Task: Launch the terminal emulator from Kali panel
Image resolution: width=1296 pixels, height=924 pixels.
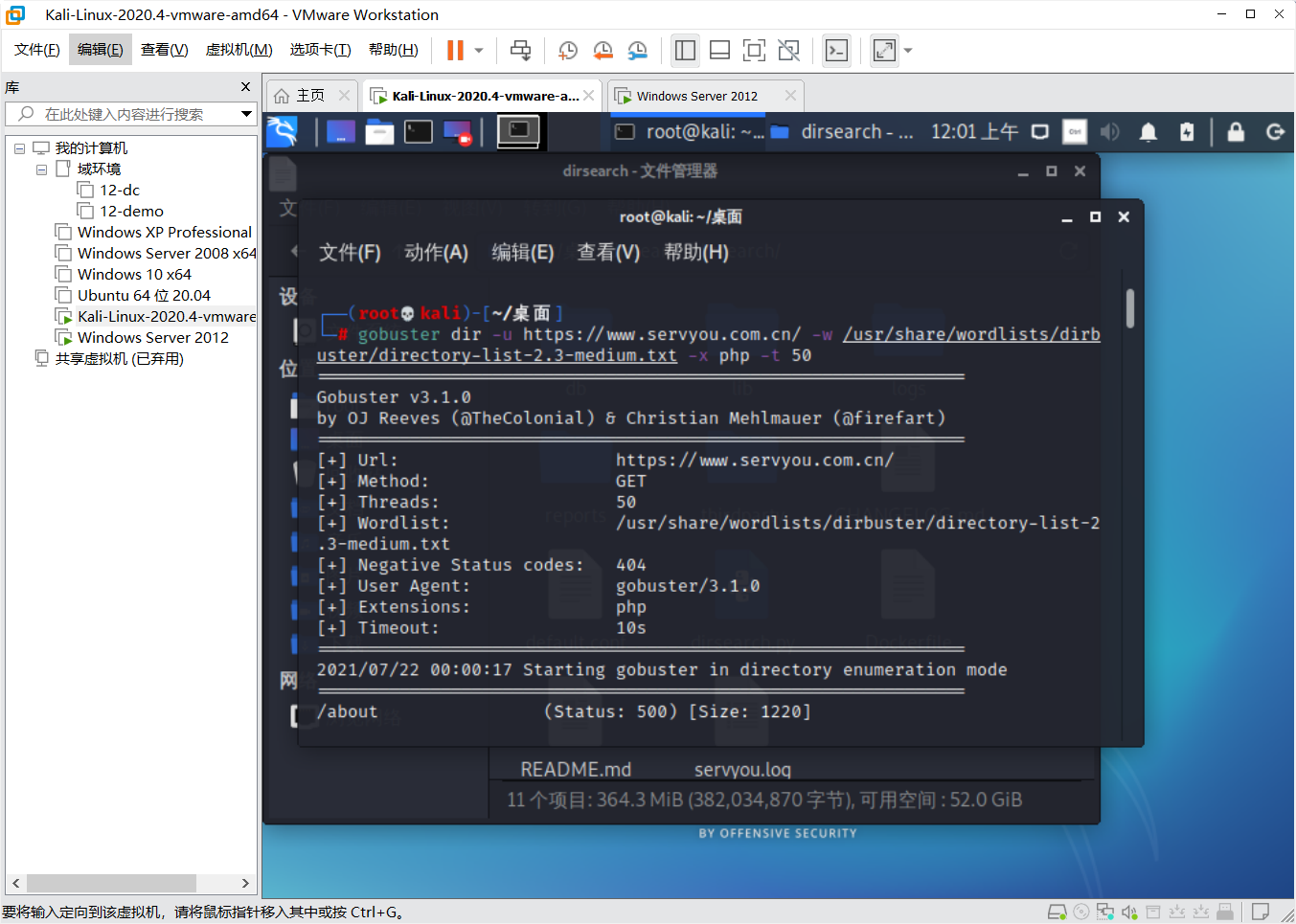Action: (419, 132)
